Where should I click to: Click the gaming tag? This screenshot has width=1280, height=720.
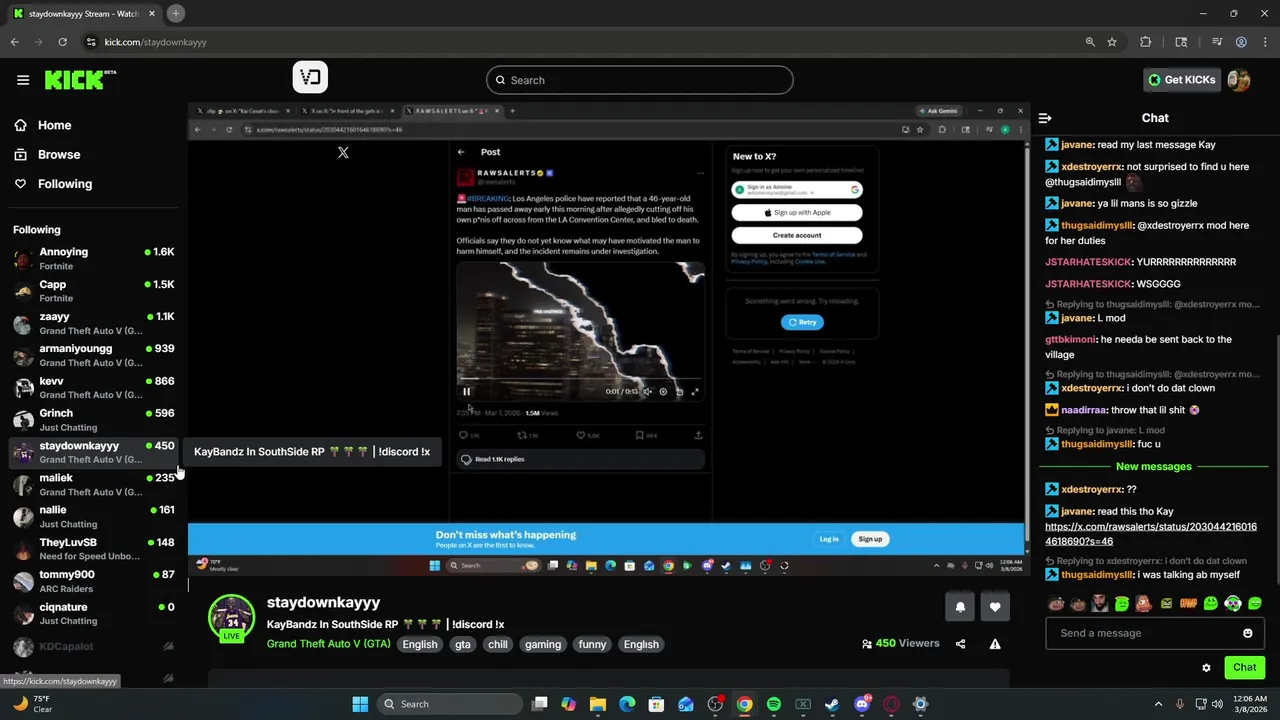click(543, 644)
